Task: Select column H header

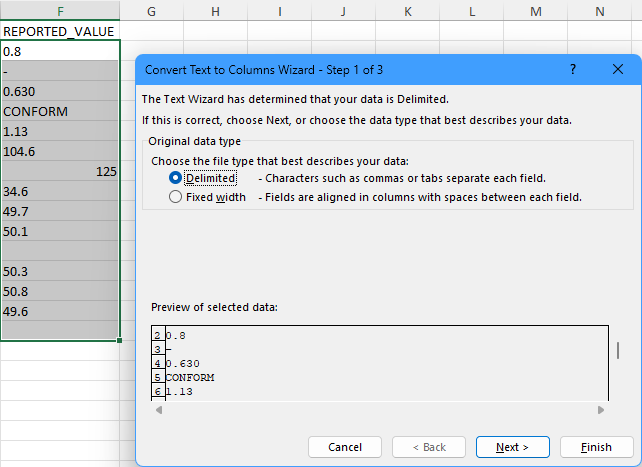Action: 215,11
